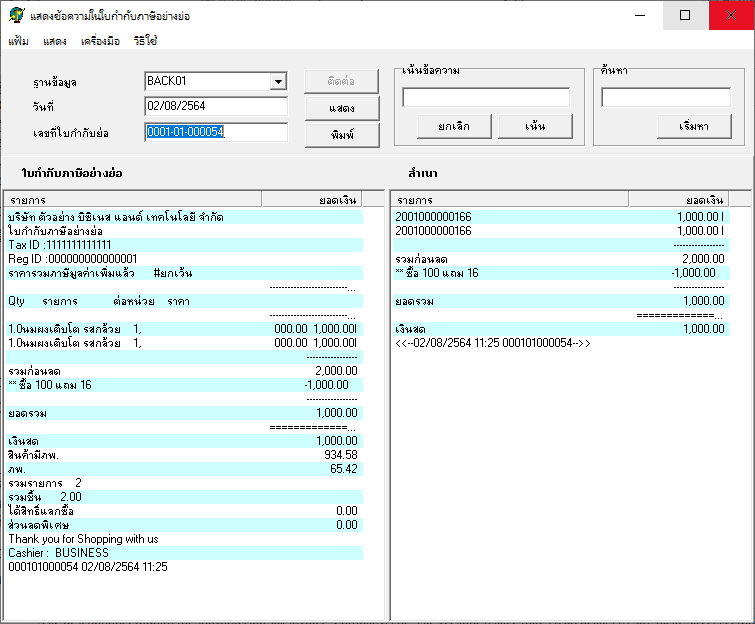Click รายการ column header in left list
The width and height of the screenshot is (755, 624).
tap(132, 200)
